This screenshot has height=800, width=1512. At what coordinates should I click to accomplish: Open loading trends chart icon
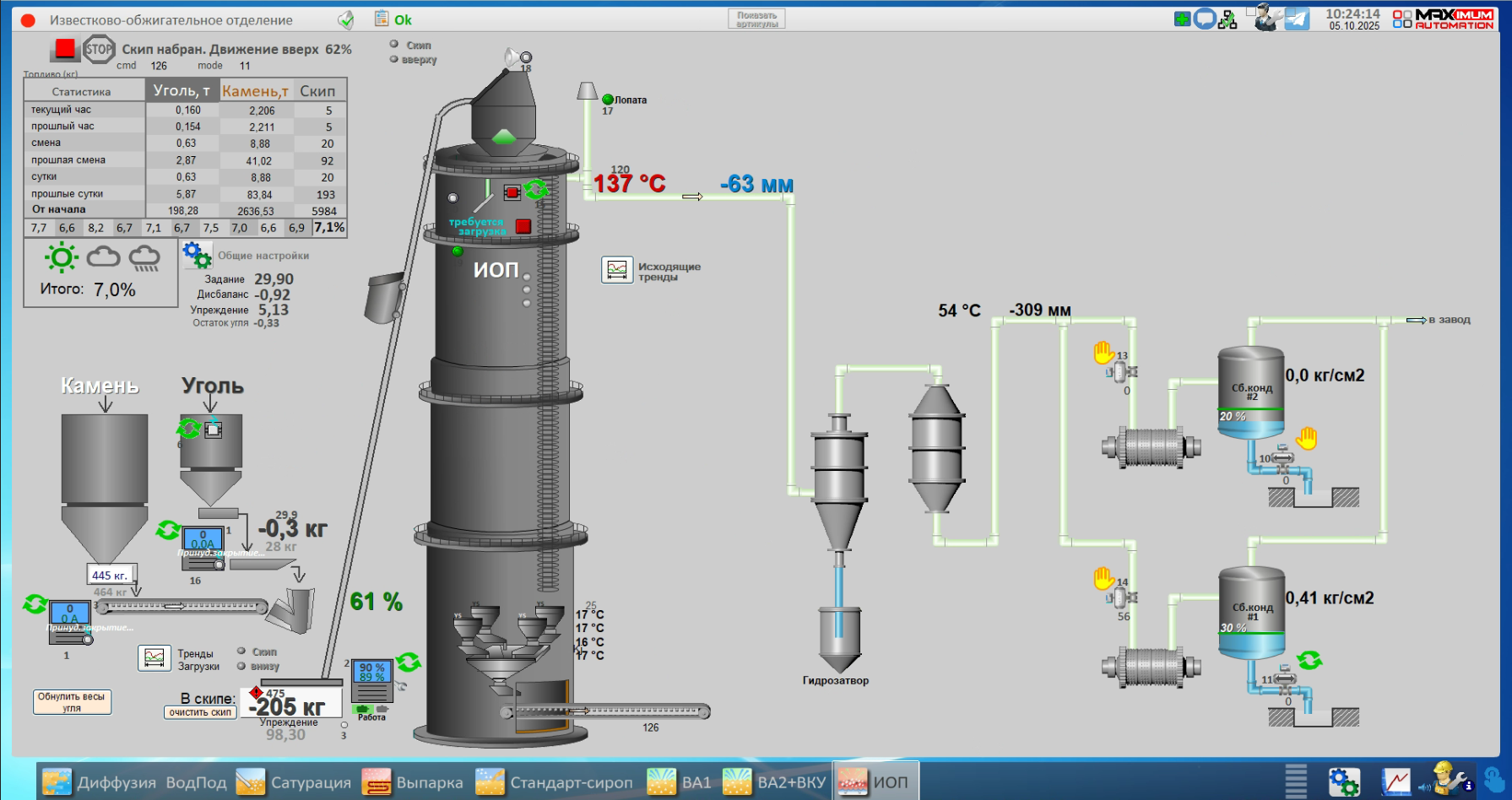pyautogui.click(x=154, y=658)
